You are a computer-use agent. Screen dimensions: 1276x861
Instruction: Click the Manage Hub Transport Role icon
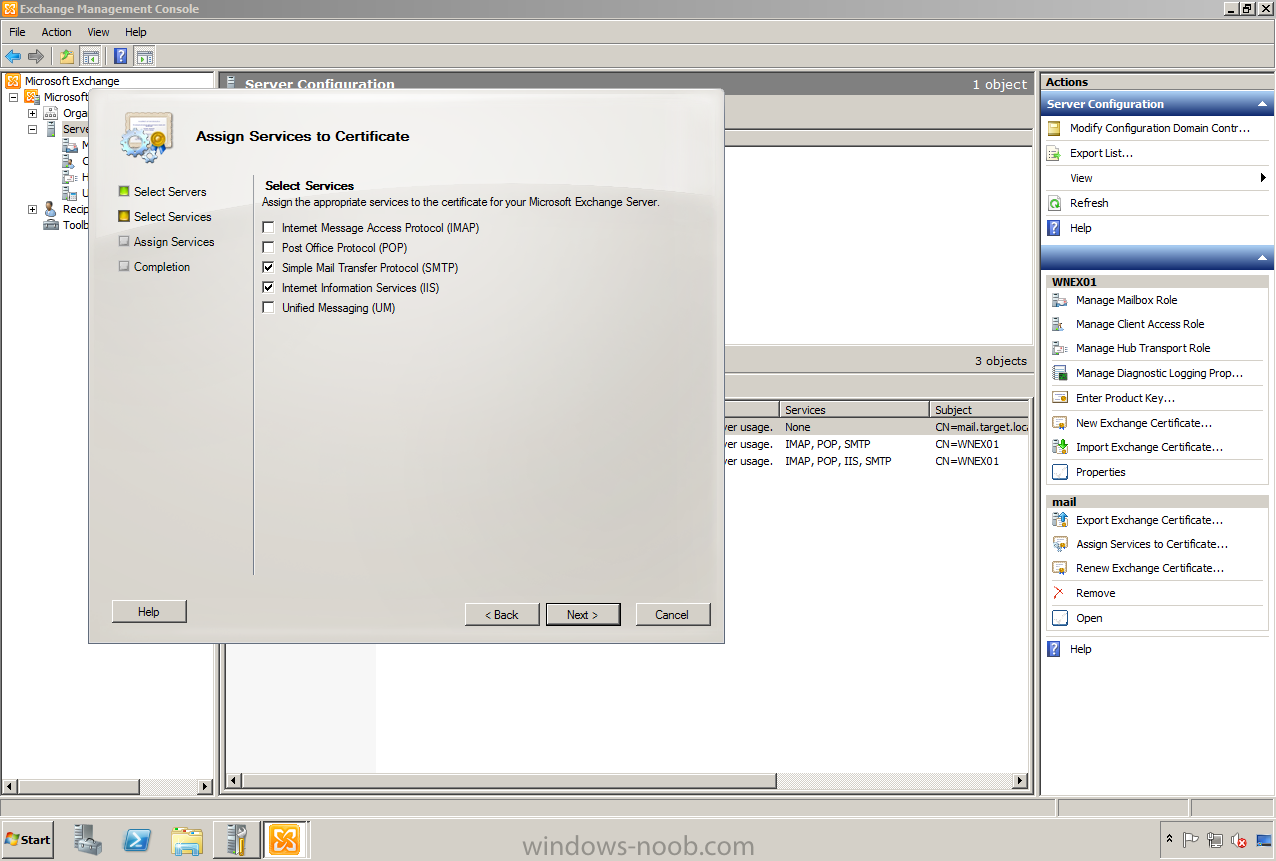[x=1060, y=348]
